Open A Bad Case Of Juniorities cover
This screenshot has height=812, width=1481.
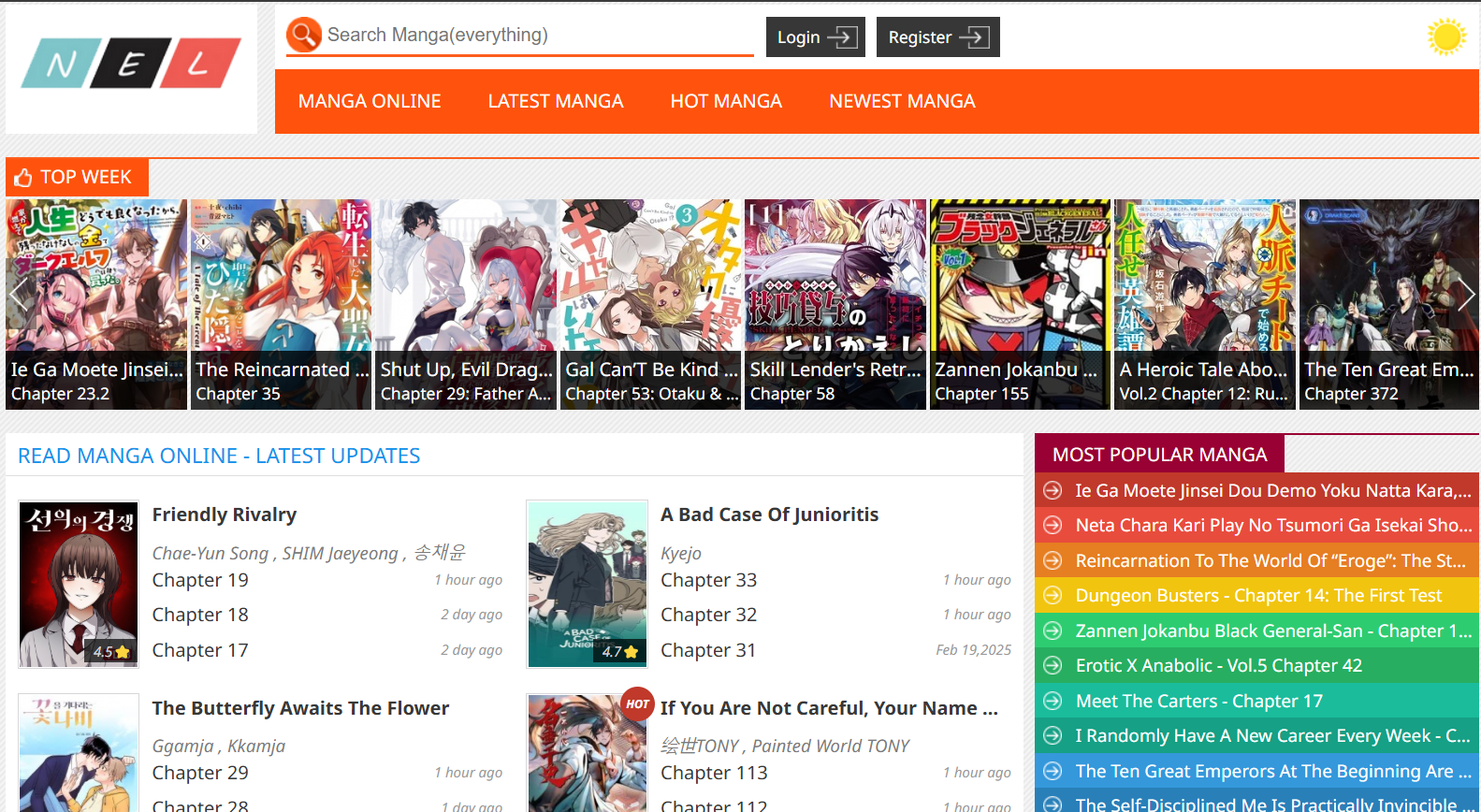588,585
